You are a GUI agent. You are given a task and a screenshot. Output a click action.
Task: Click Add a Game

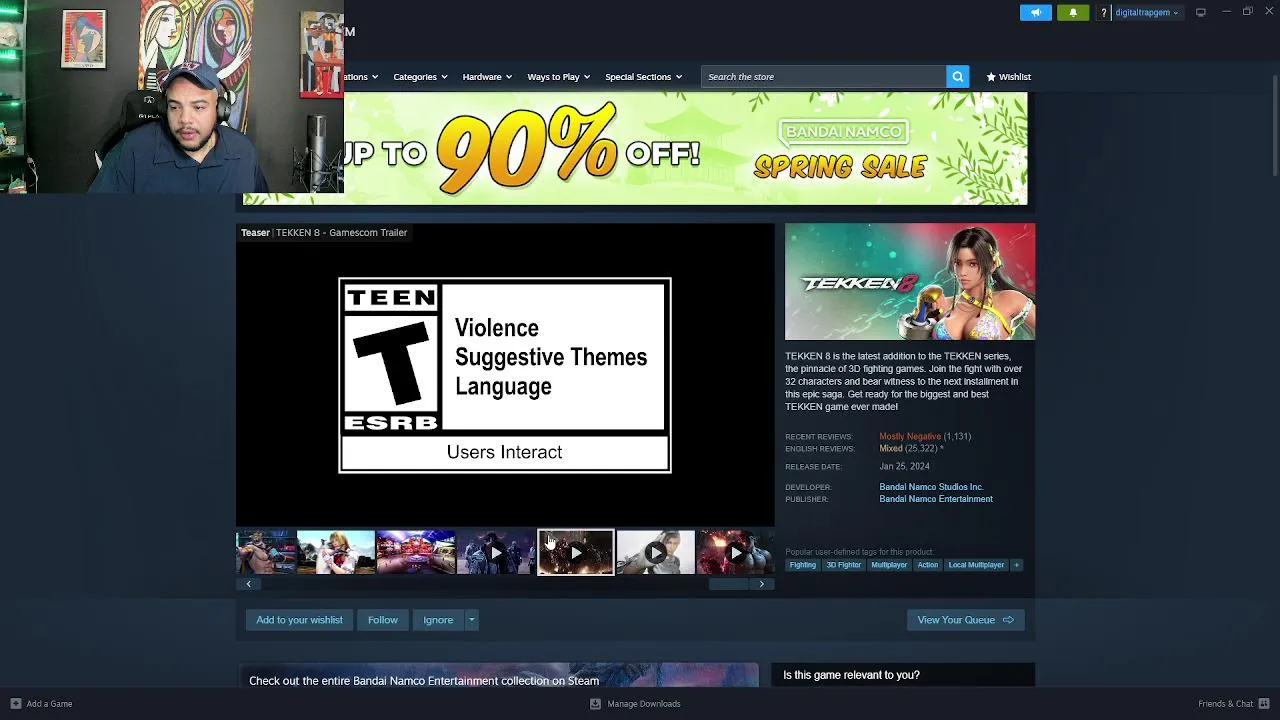tap(49, 704)
